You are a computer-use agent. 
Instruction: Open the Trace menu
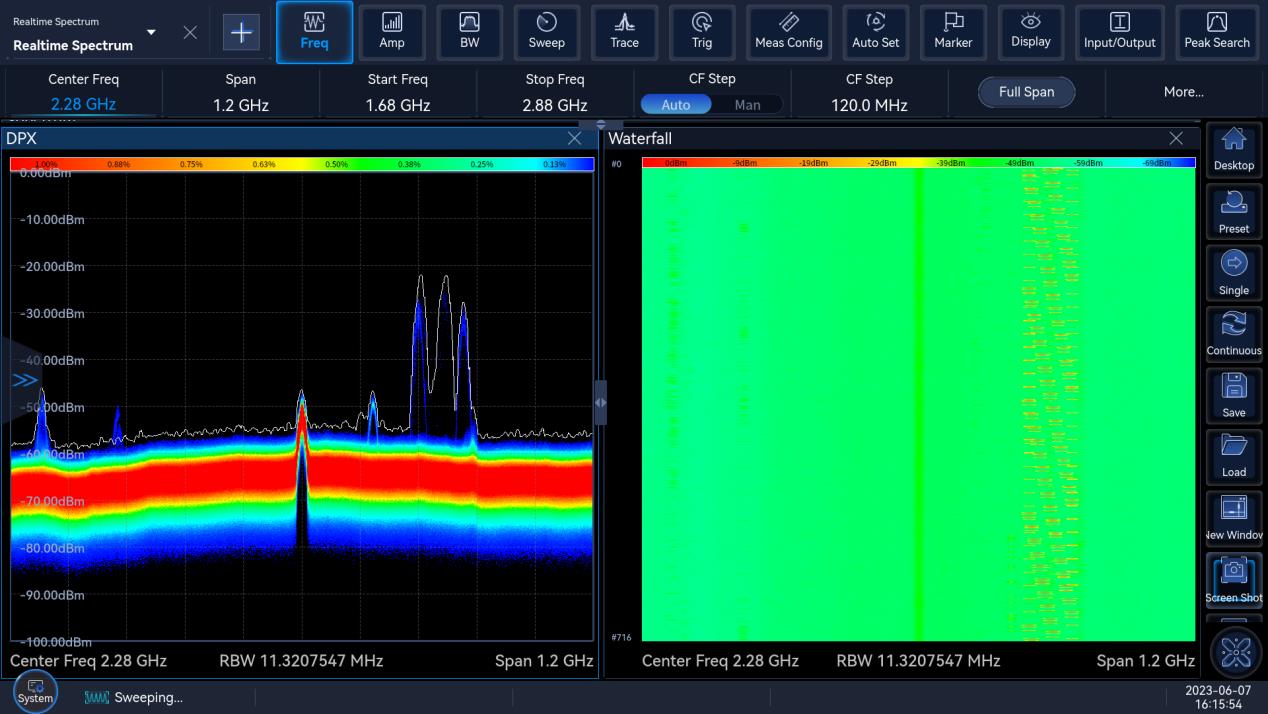click(624, 32)
